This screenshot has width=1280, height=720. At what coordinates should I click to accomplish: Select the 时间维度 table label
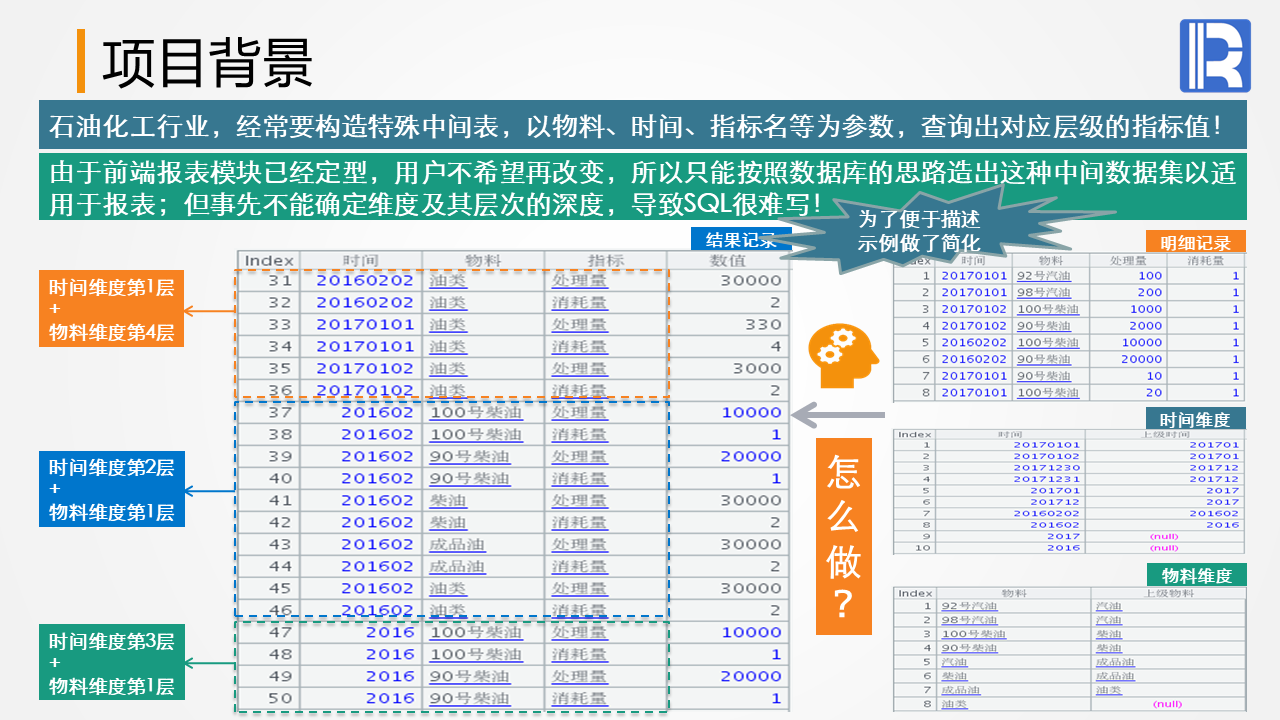(x=1196, y=418)
